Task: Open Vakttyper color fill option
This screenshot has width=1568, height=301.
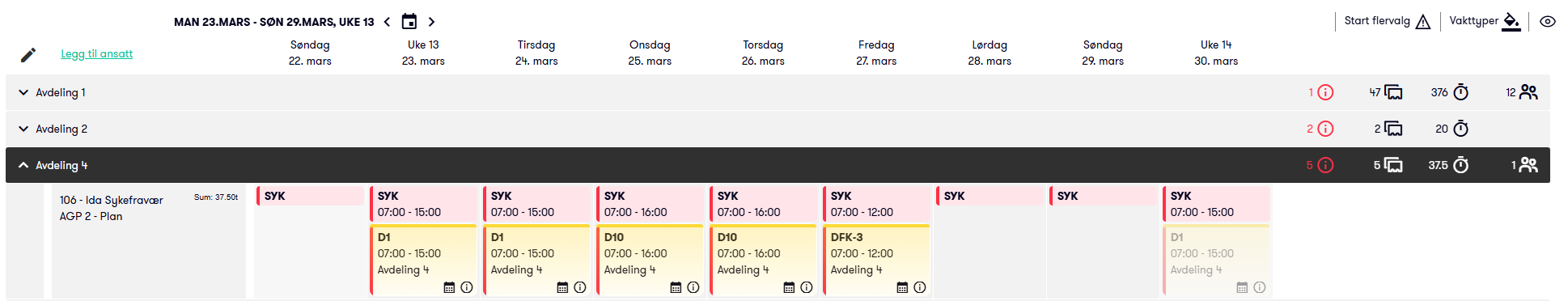Action: 1511,22
